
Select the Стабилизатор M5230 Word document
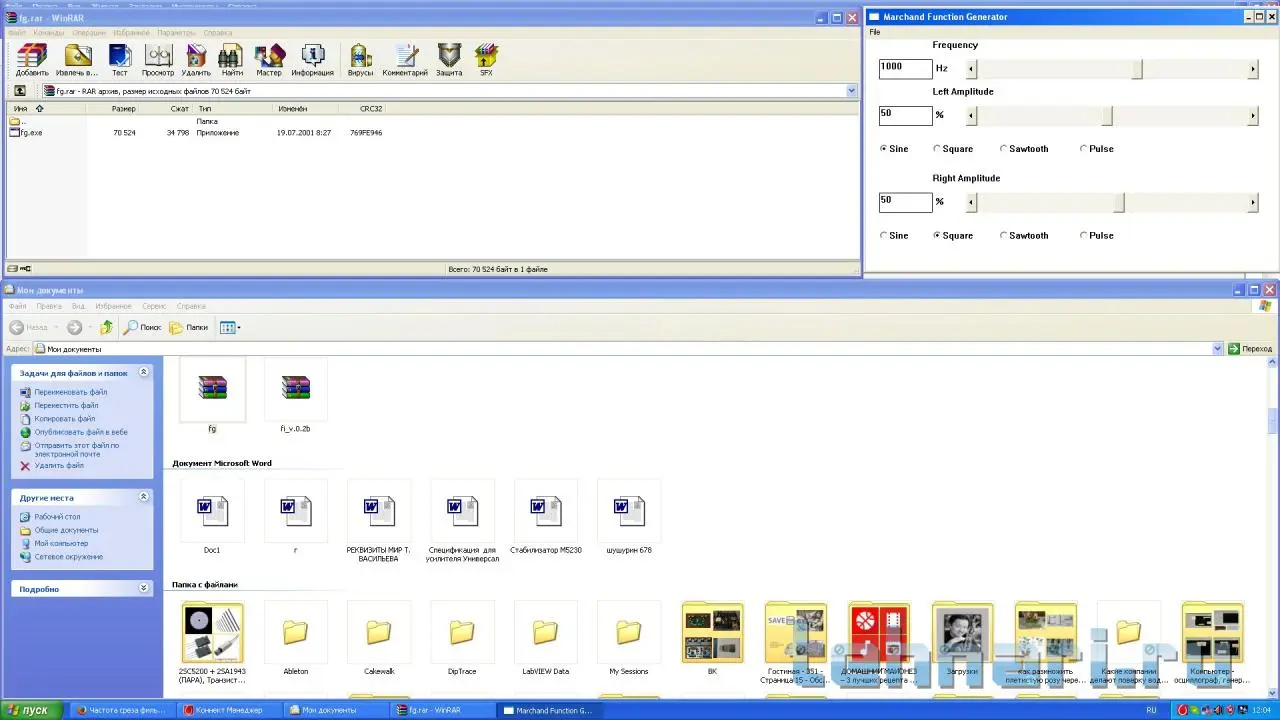point(546,518)
